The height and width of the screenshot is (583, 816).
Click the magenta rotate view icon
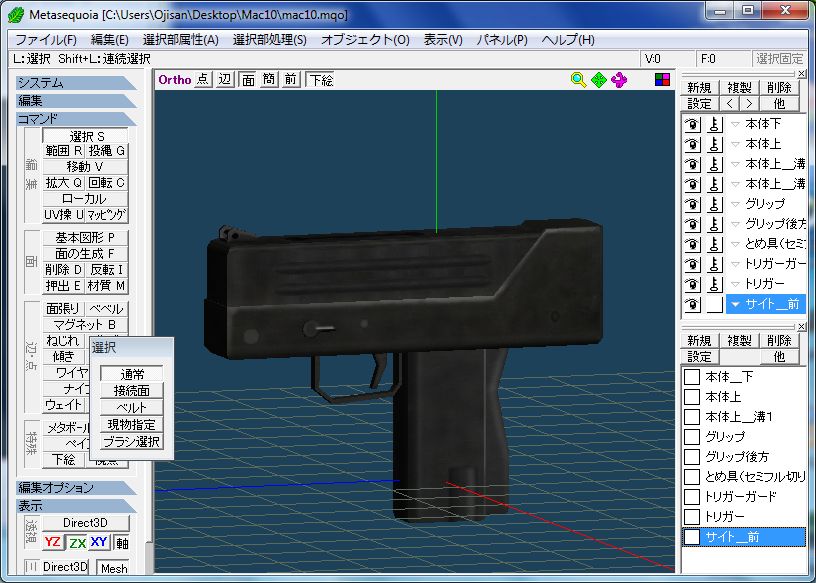[x=619, y=80]
